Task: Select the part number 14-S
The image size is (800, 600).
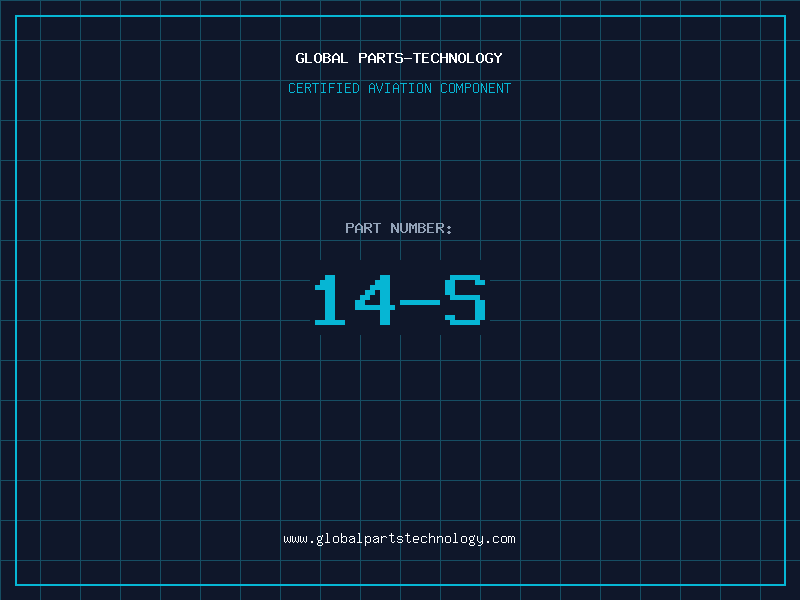Action: coord(399,300)
